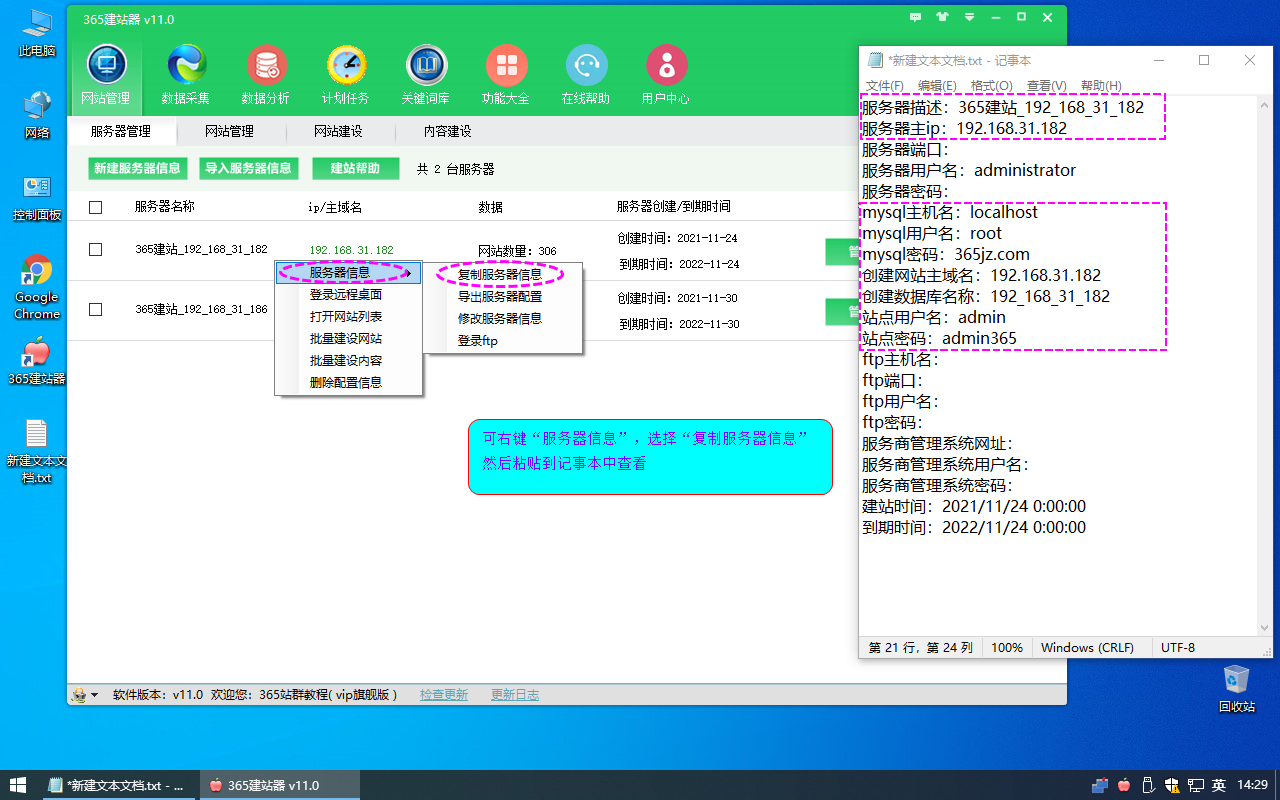This screenshot has height=800, width=1280.
Task: Click the network tray icon
Action: point(1195,785)
